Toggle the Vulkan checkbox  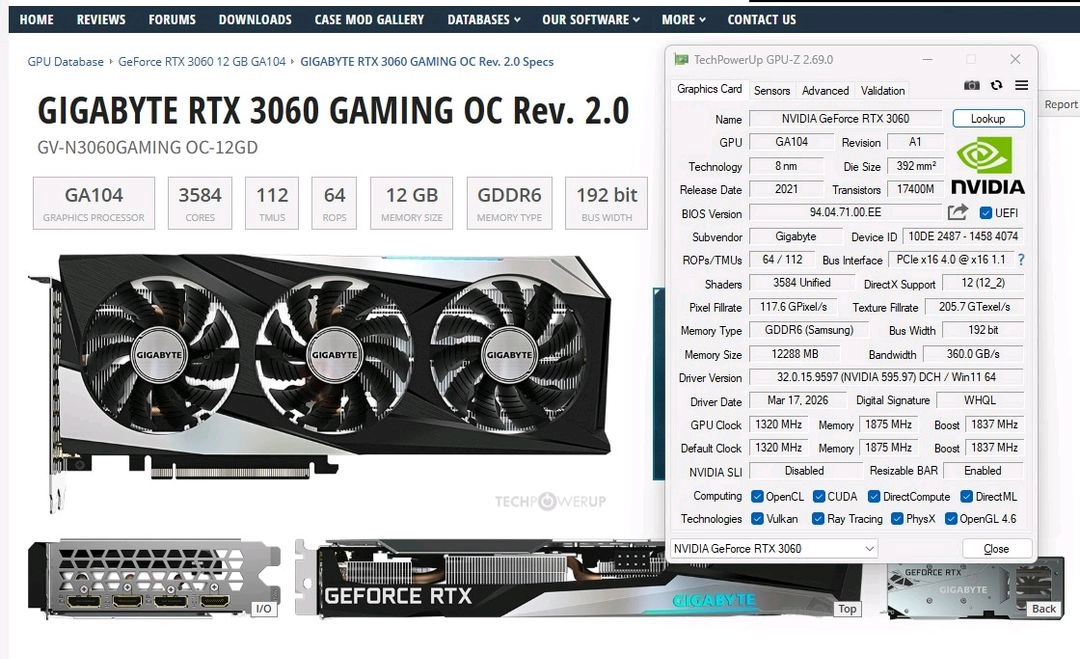[757, 519]
